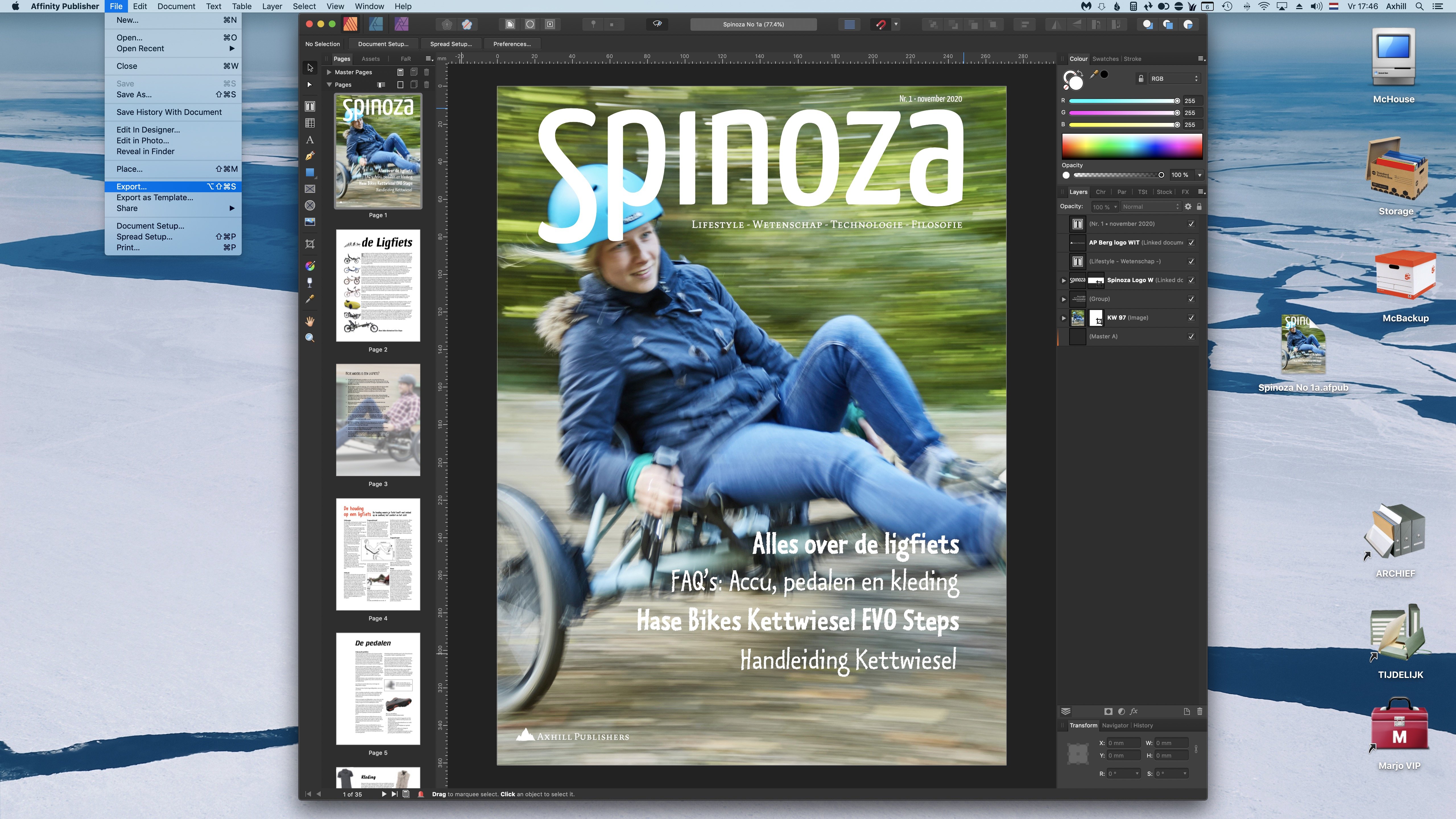Viewport: 1456px width, 819px height.
Task: Toggle the colour model lock icon
Action: (x=1141, y=78)
